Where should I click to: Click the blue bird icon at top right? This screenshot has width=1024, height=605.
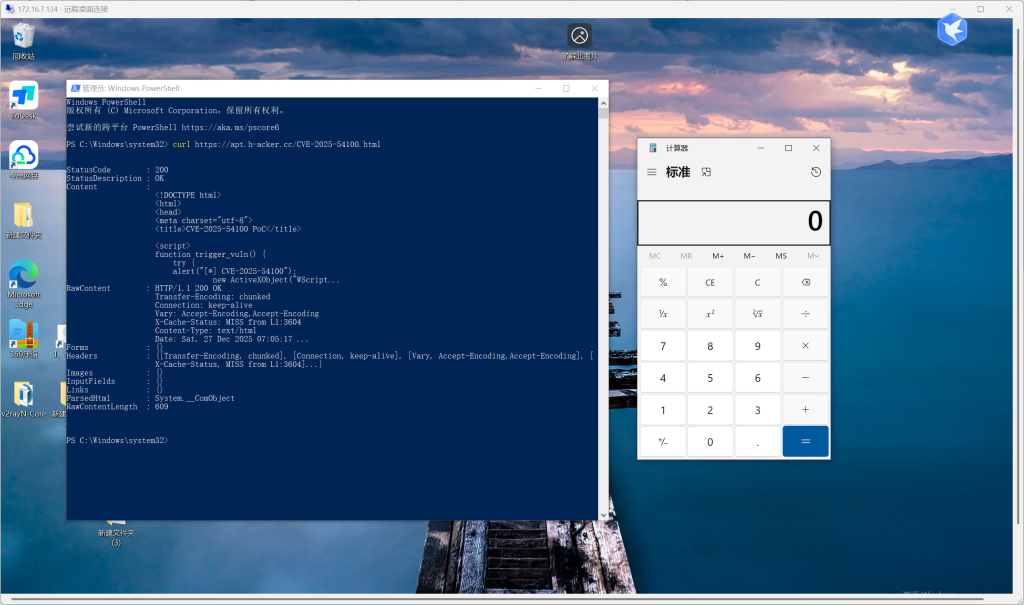tap(951, 30)
